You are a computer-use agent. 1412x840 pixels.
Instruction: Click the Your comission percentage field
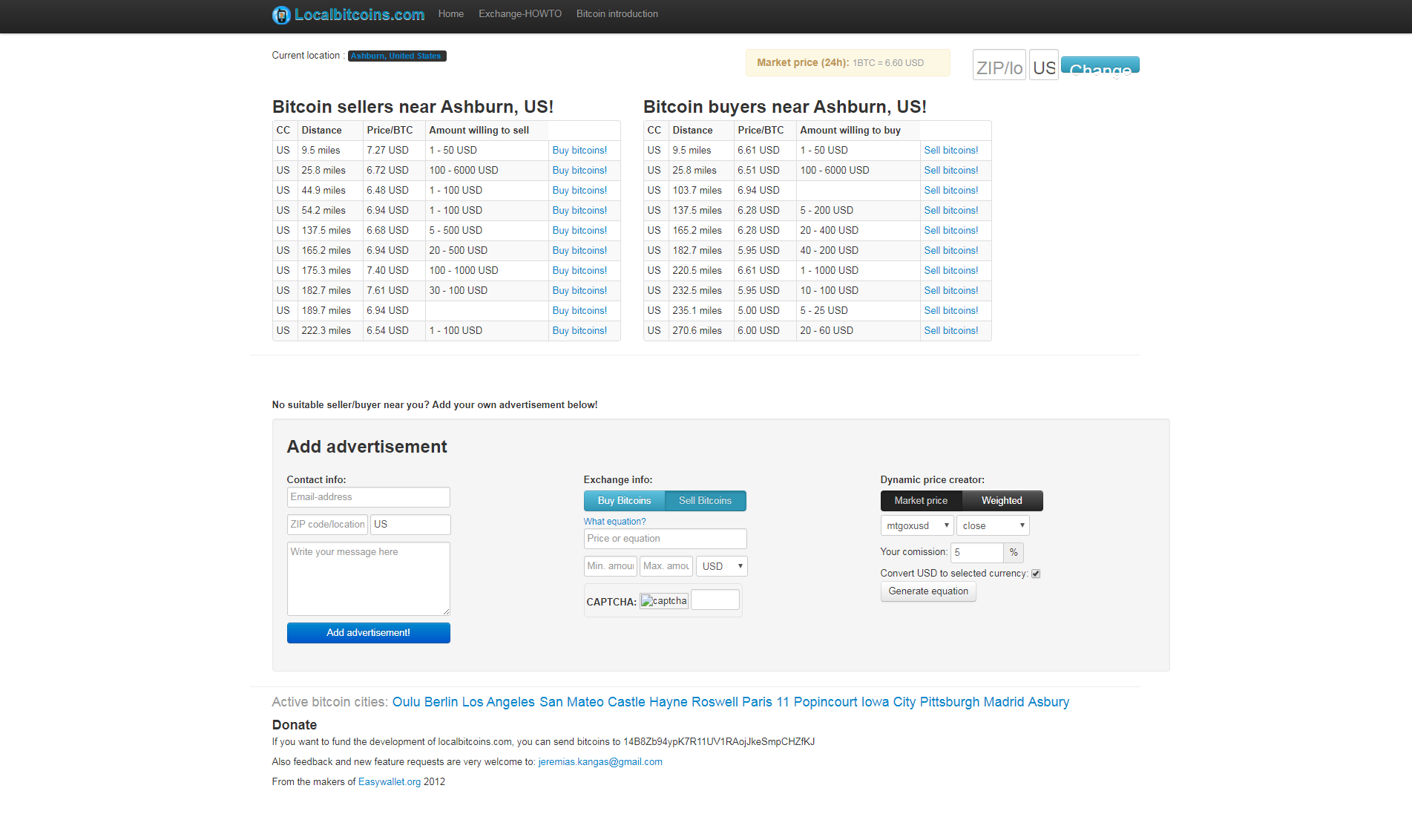point(976,553)
